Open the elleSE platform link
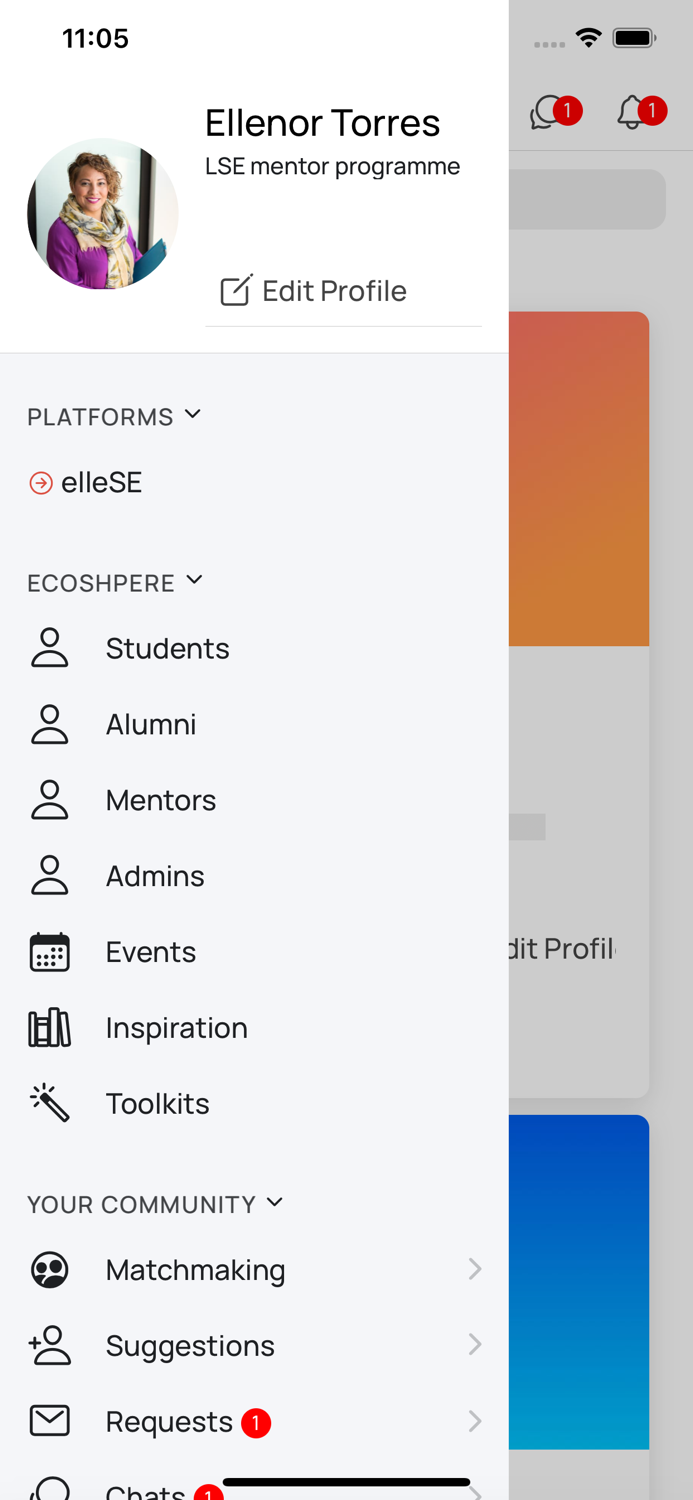693x1500 pixels. (x=101, y=483)
